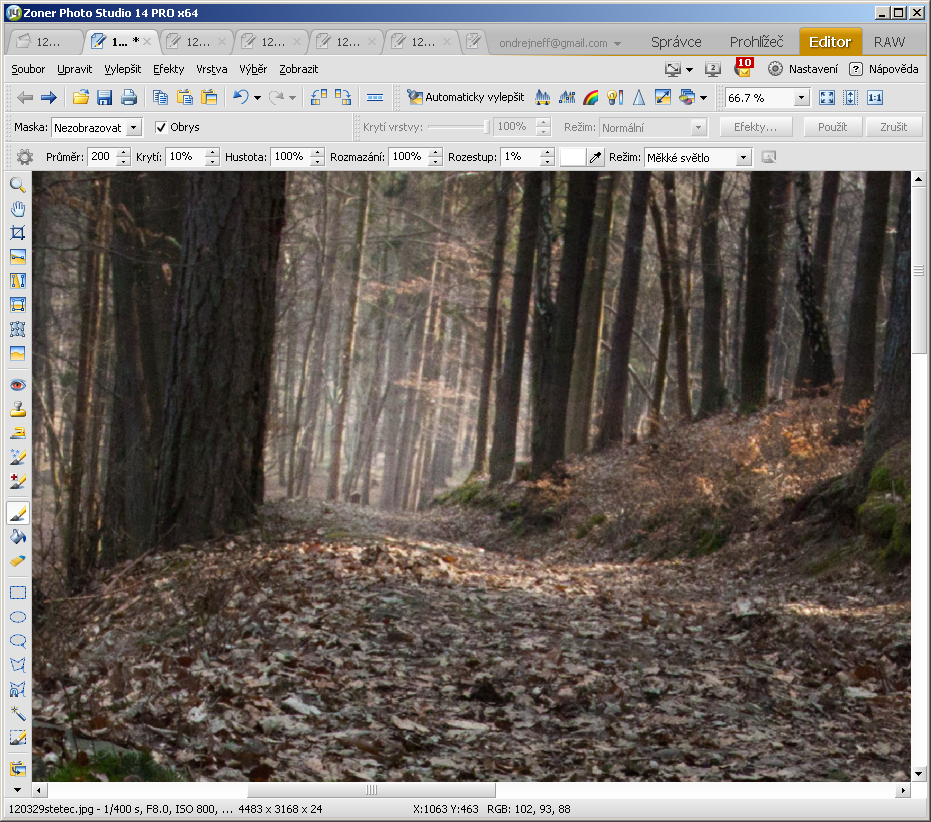
Task: Open the Efekty menu
Action: (x=168, y=69)
